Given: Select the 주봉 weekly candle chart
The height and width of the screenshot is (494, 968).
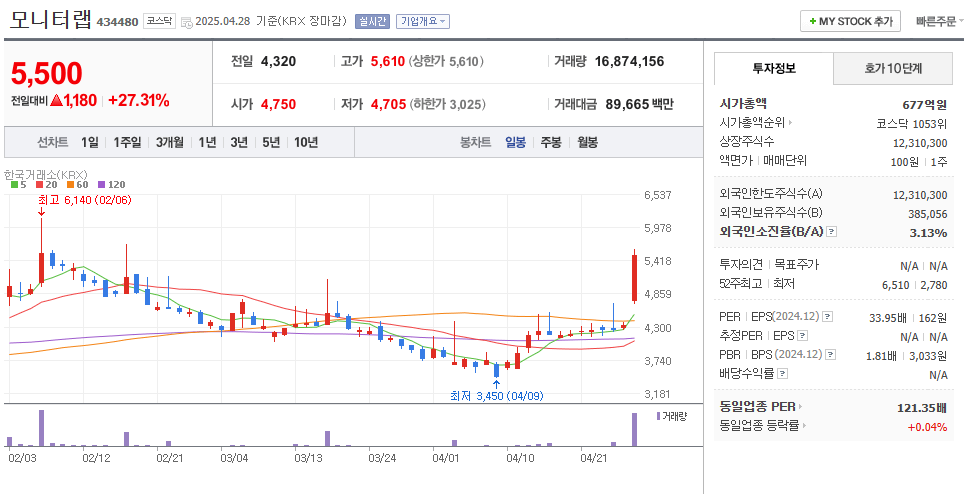Looking at the screenshot, I should pyautogui.click(x=551, y=142).
